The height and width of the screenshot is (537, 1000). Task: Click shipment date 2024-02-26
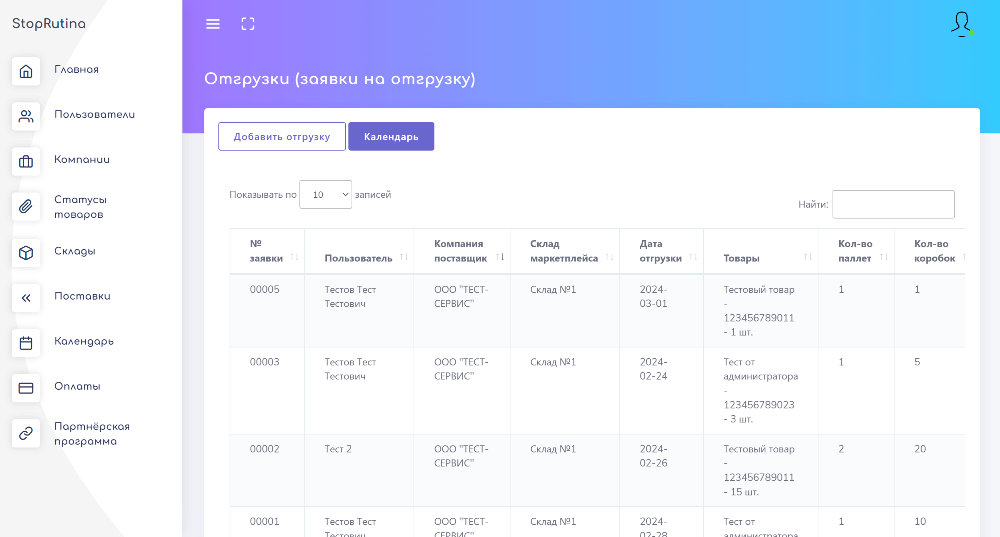(x=654, y=456)
